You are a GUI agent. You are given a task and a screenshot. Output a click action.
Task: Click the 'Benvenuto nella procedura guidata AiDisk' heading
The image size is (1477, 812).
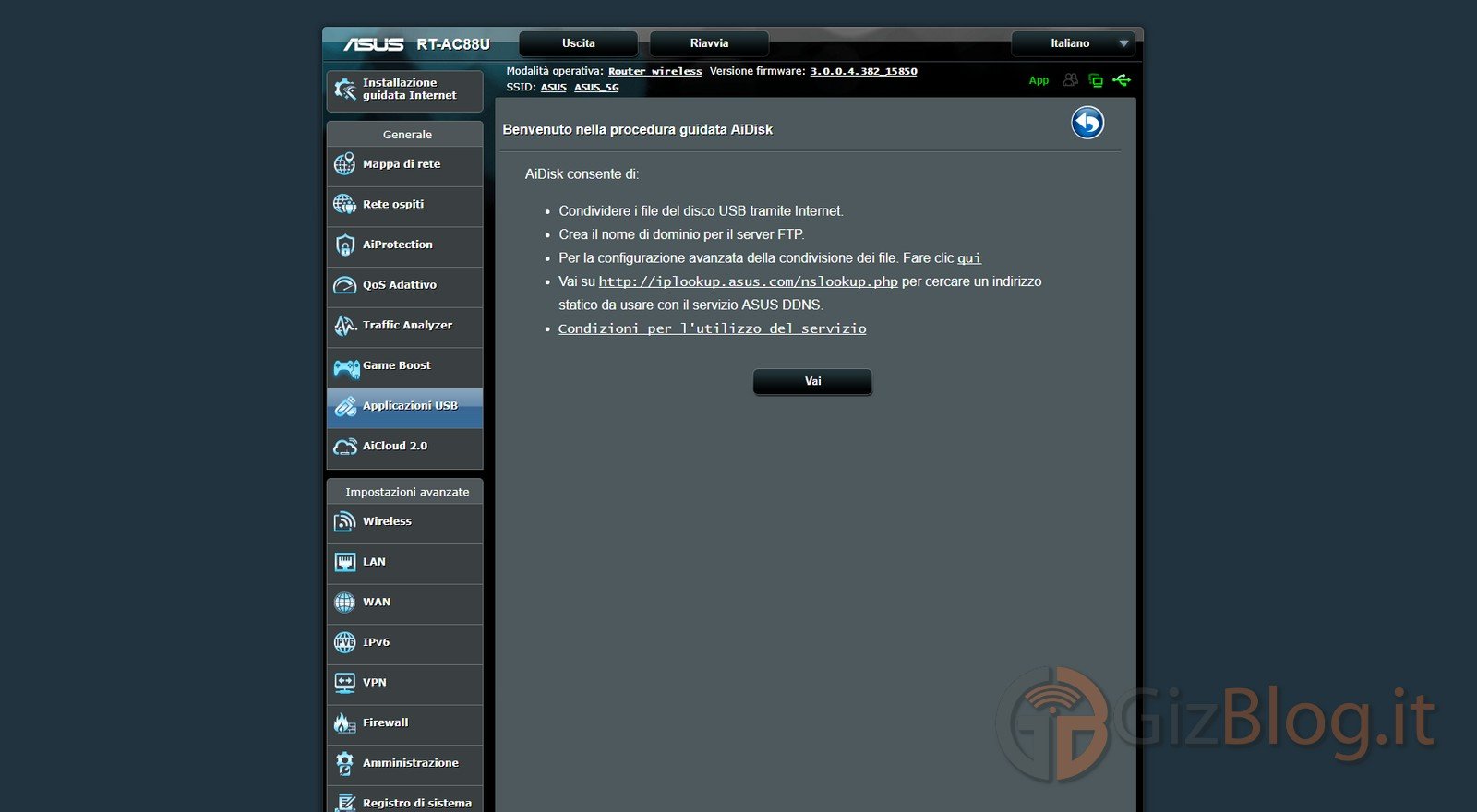637,130
